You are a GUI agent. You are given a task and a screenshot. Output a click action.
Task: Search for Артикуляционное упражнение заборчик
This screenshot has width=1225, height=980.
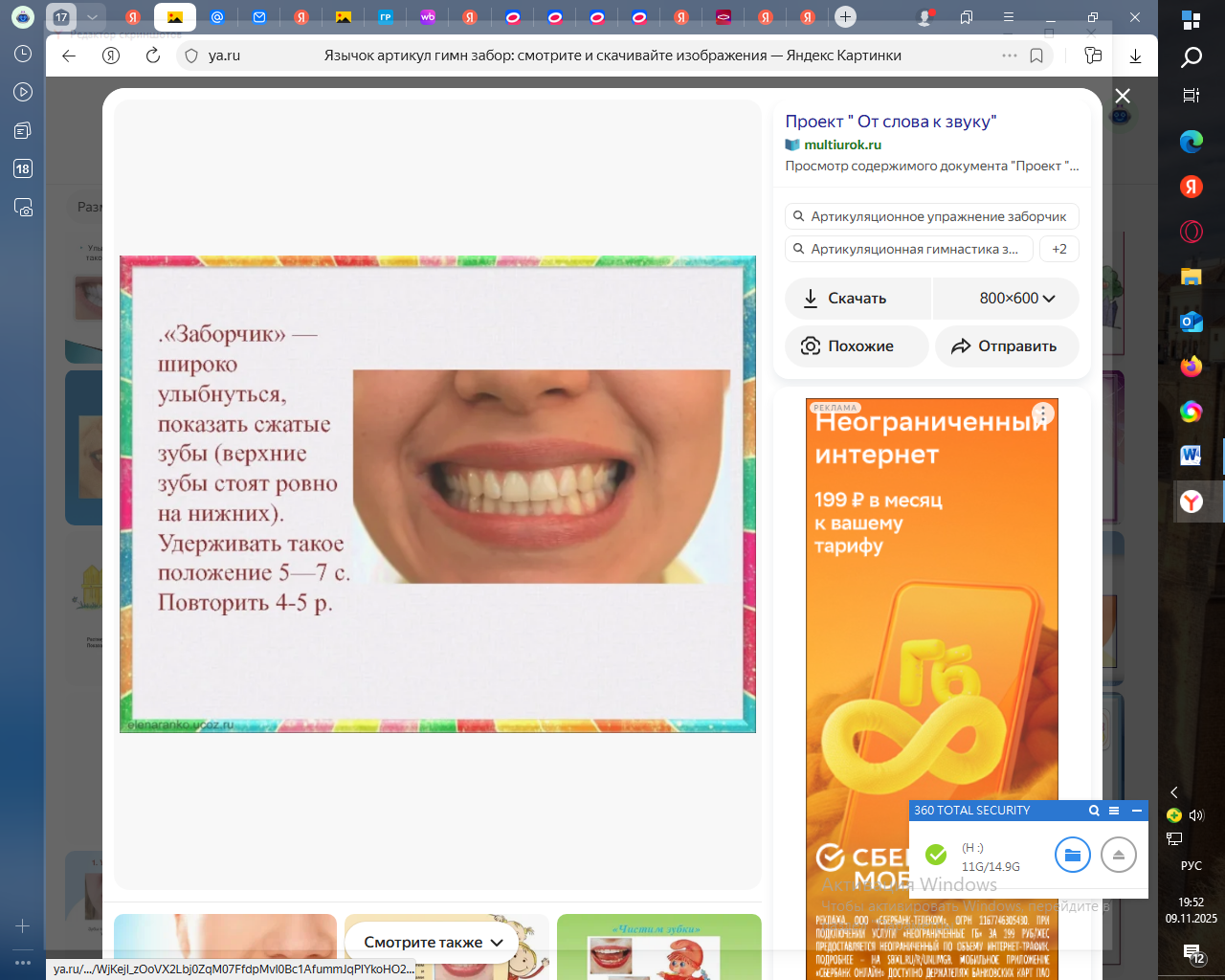(931, 216)
